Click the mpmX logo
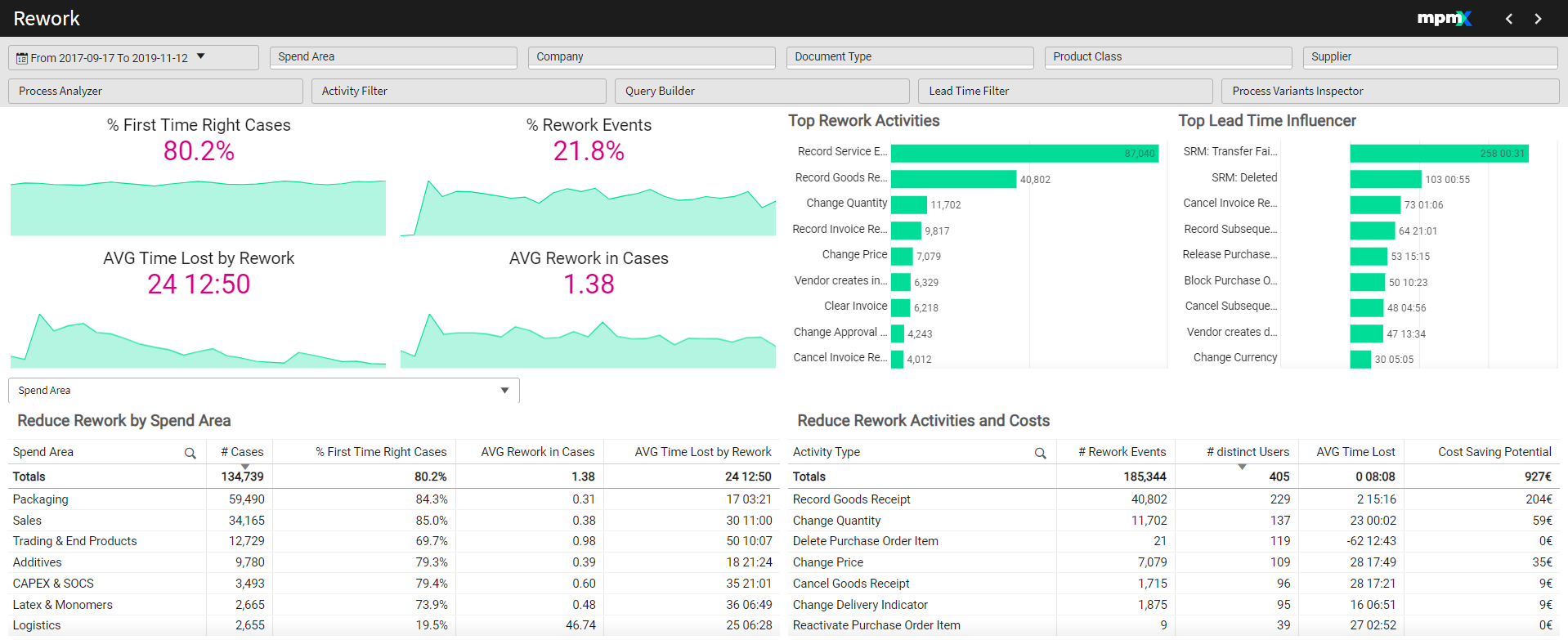The height and width of the screenshot is (640, 1568). [x=1444, y=18]
